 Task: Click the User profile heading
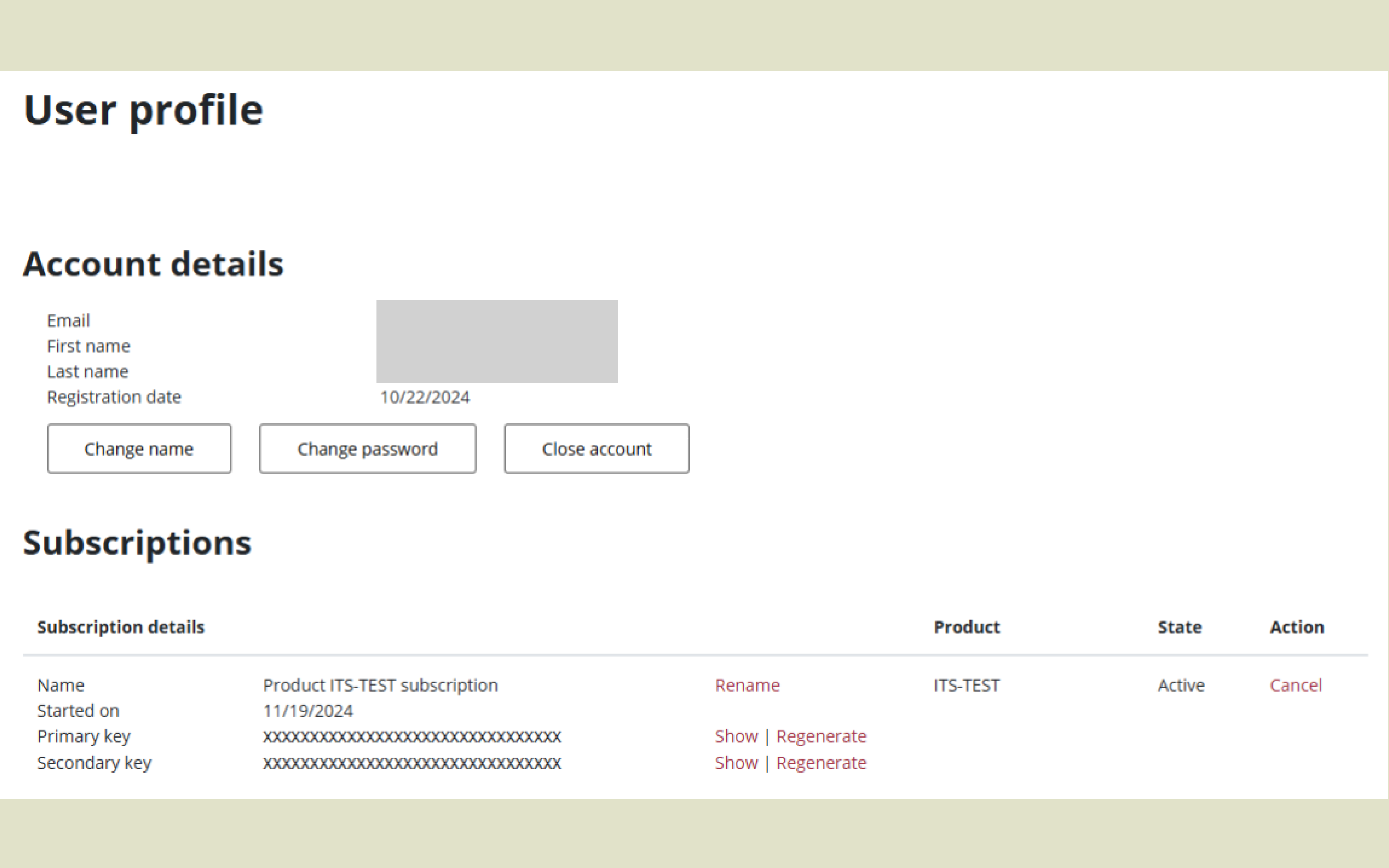[143, 110]
